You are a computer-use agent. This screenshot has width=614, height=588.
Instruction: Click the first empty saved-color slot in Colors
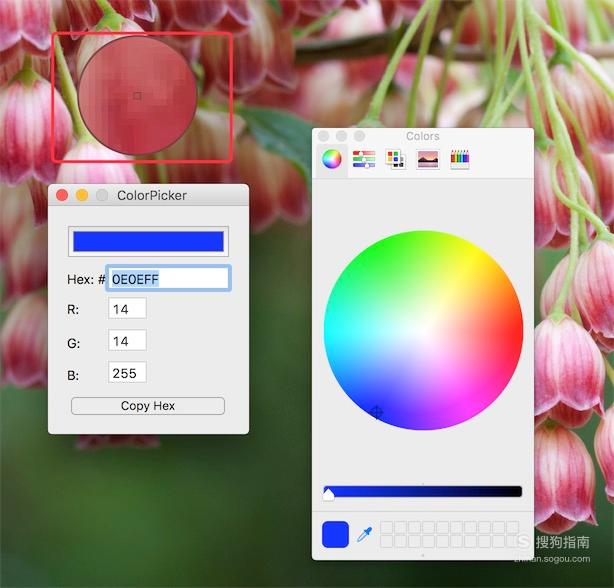(x=386, y=527)
